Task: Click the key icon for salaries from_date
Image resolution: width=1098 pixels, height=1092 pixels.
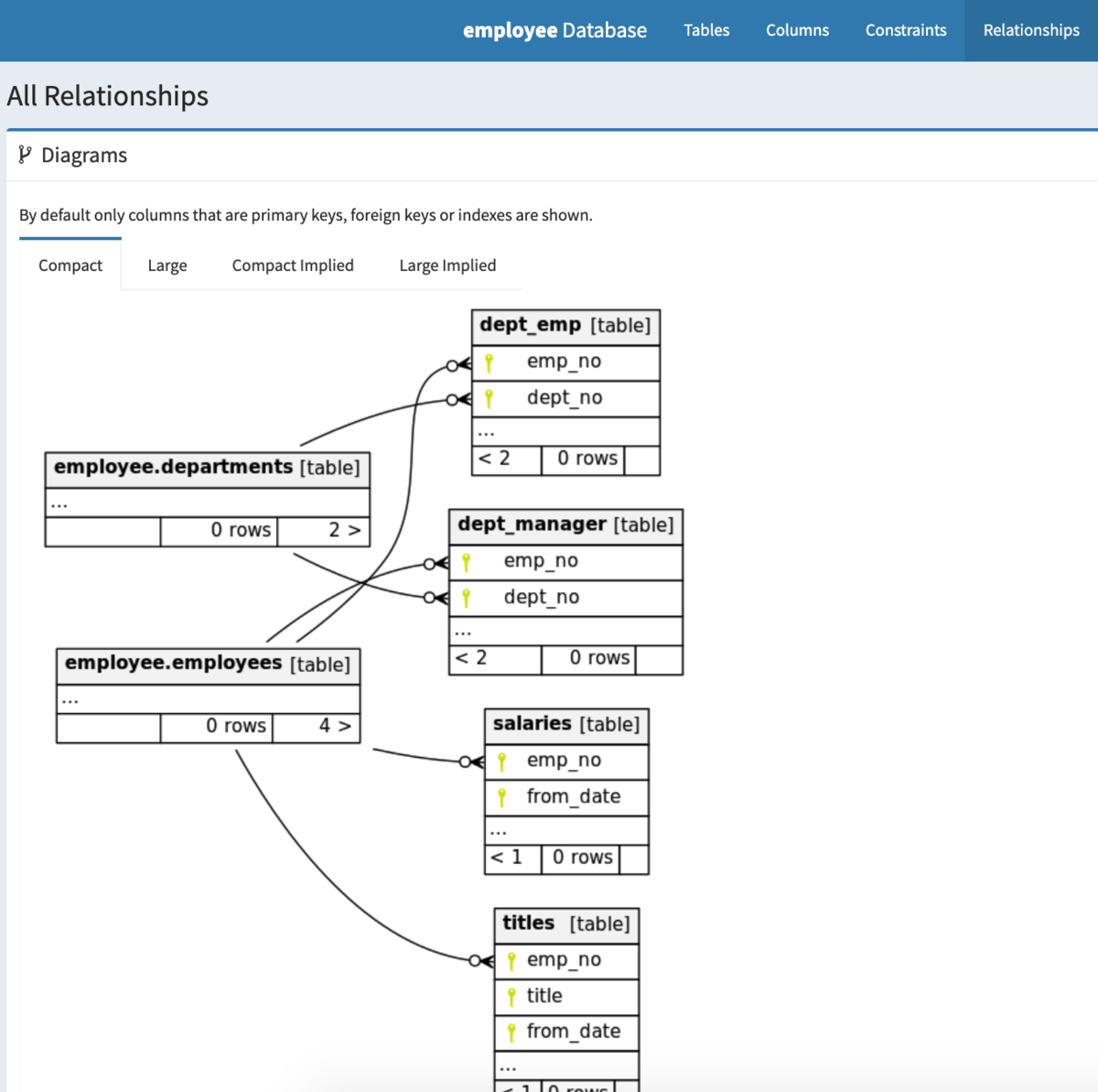Action: 501,797
